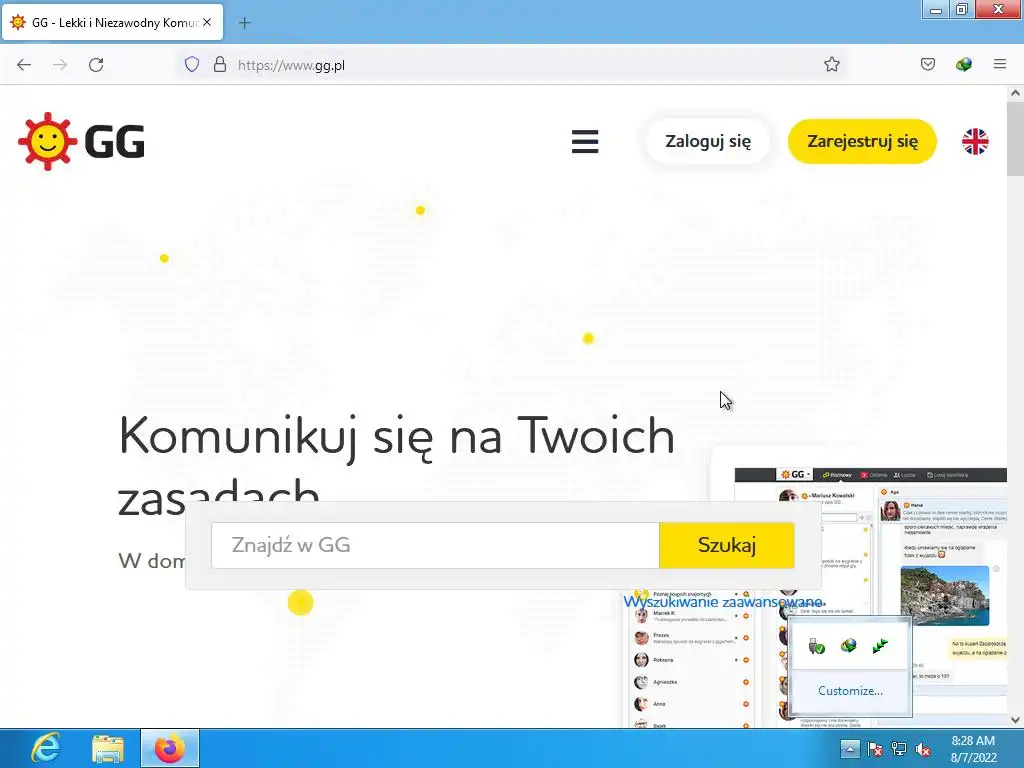1024x768 pixels.
Task: Open the Firefox application menu
Action: (999, 65)
